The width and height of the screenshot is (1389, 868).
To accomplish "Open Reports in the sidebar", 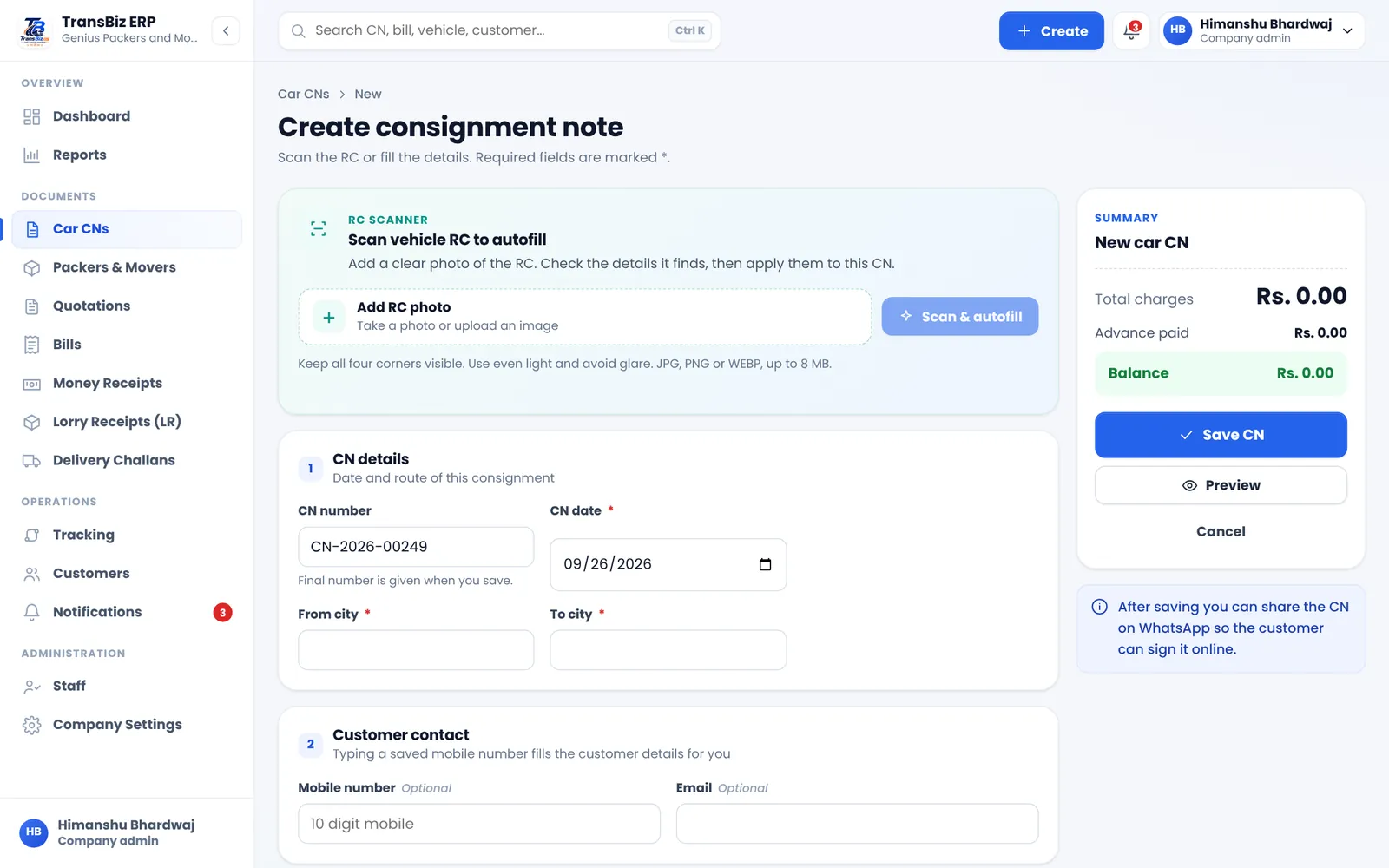I will tap(127, 155).
